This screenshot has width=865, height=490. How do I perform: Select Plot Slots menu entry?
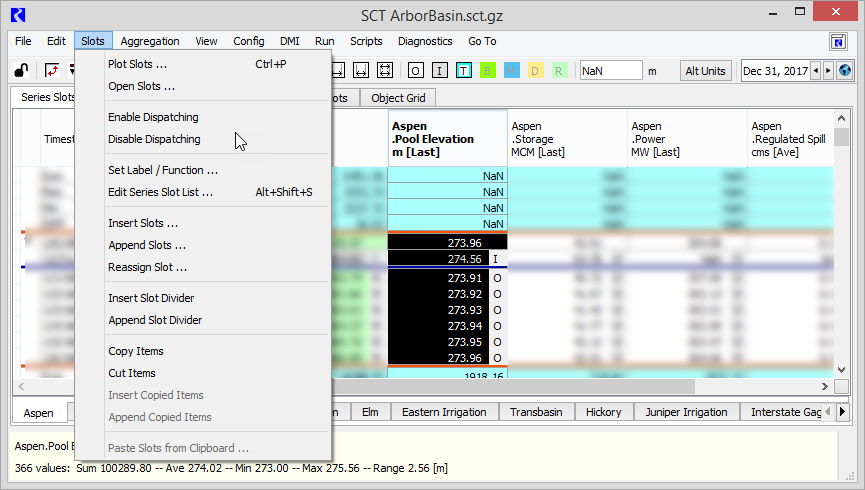pyautogui.click(x=137, y=64)
